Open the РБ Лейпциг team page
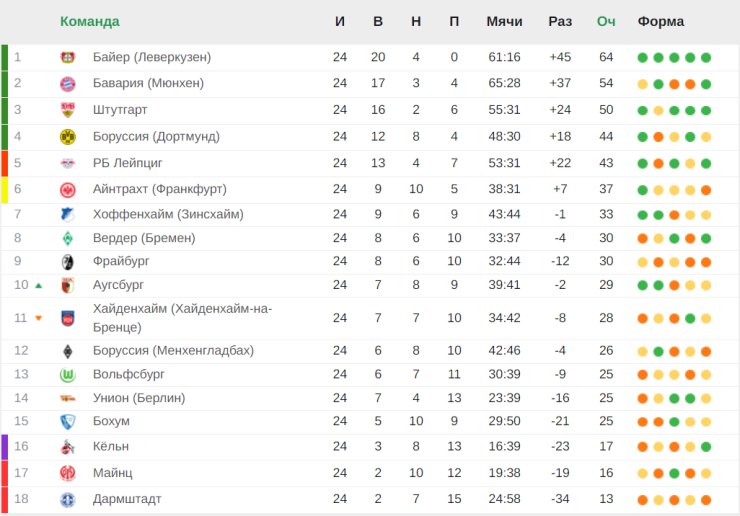The image size is (740, 516). pos(127,163)
